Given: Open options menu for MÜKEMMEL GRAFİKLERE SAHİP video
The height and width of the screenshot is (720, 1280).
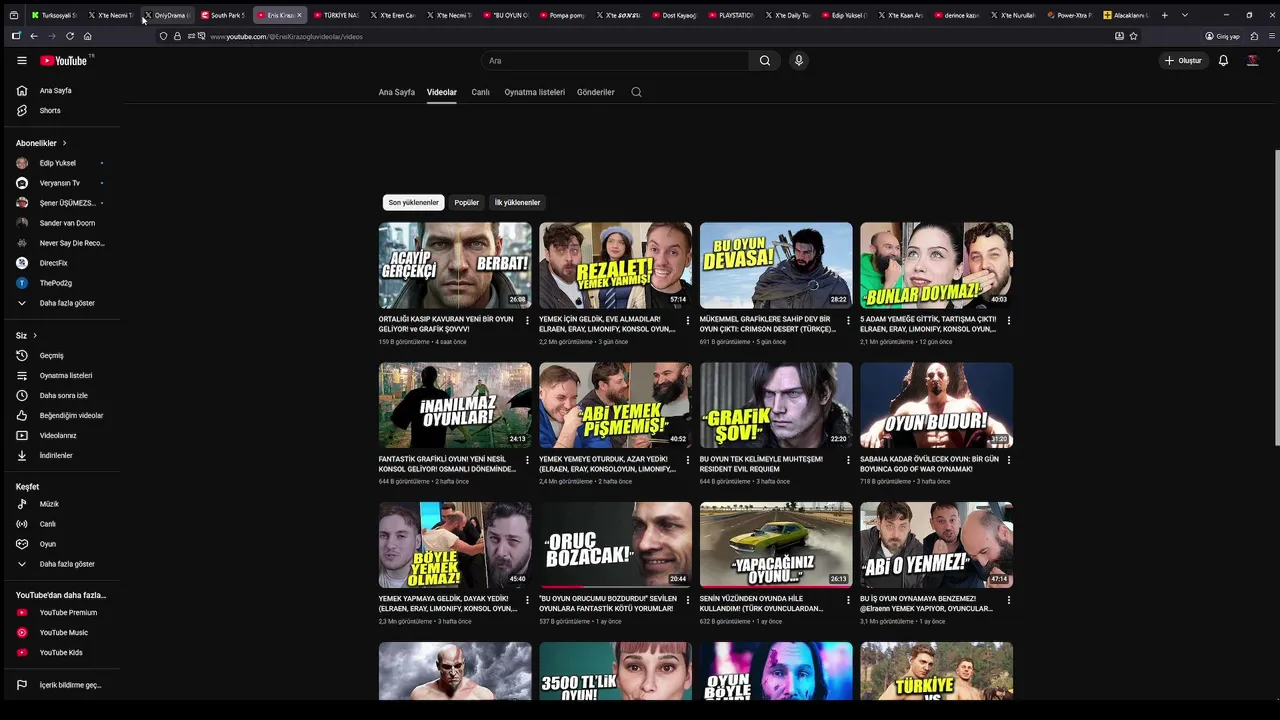Looking at the screenshot, I should (x=848, y=321).
